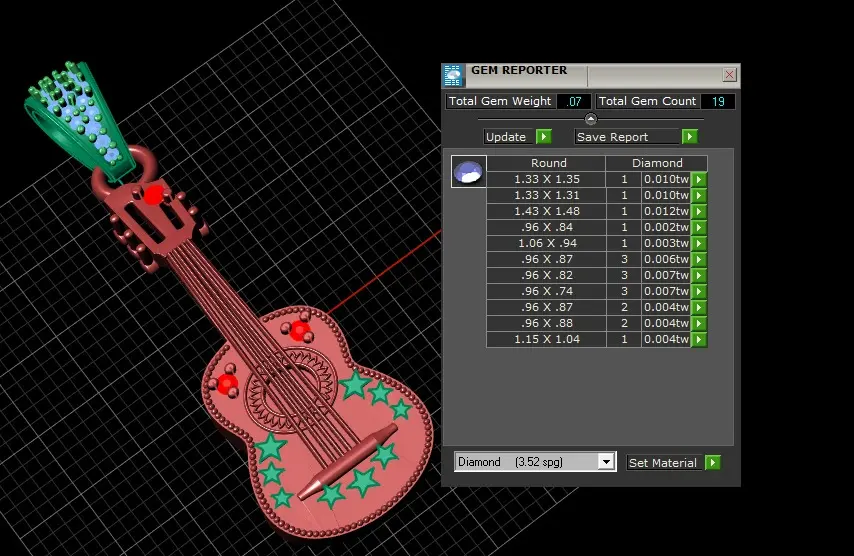Click the 0.006tw weight cell
Viewport: 854px width, 556px height.
666,259
